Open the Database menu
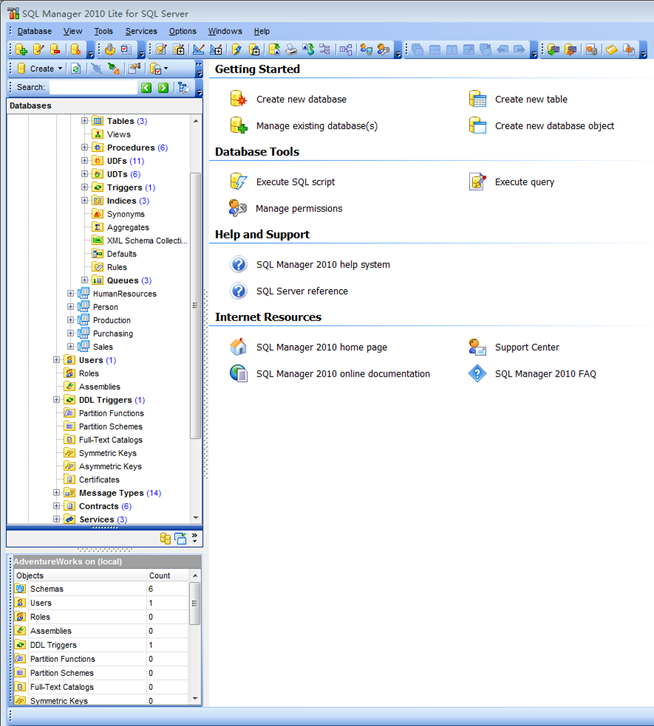The width and height of the screenshot is (654, 726). 34,31
